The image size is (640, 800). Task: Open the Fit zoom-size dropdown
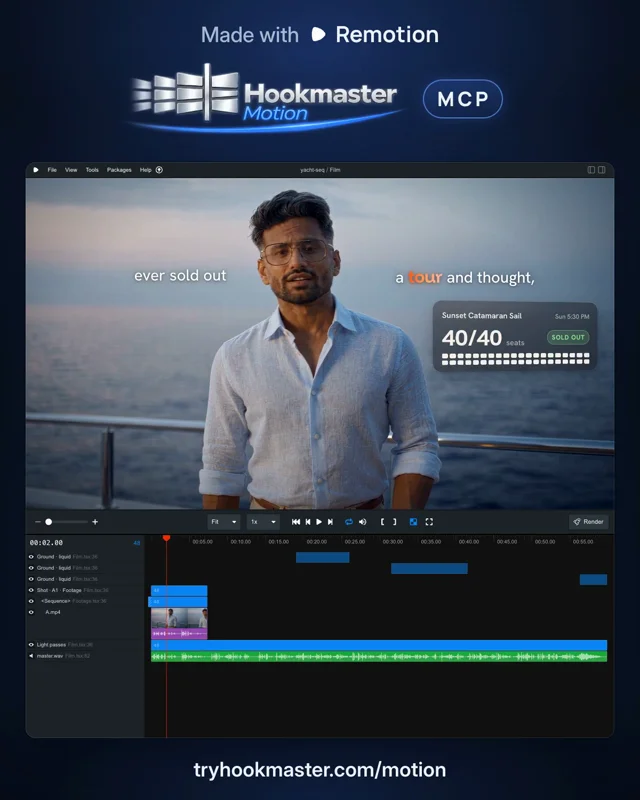[224, 522]
